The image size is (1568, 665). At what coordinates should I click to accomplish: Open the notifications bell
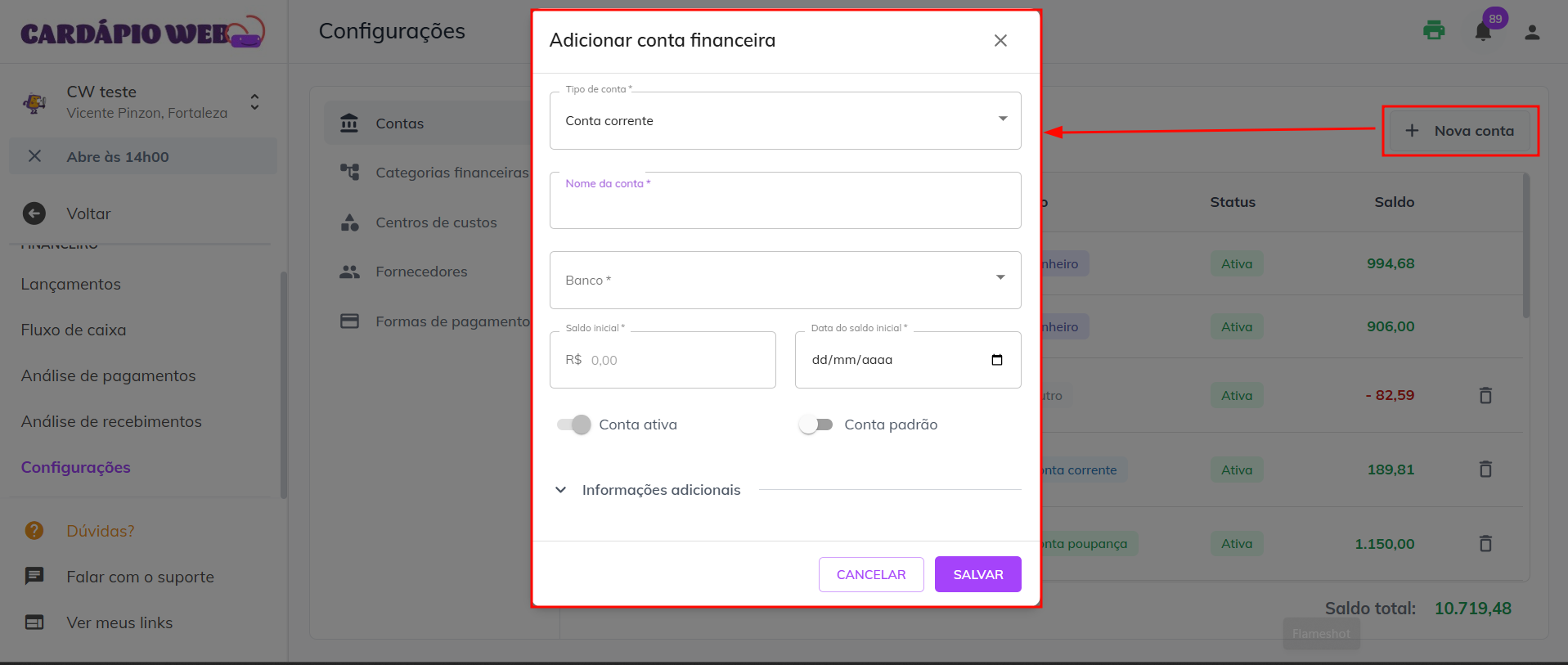pyautogui.click(x=1483, y=32)
